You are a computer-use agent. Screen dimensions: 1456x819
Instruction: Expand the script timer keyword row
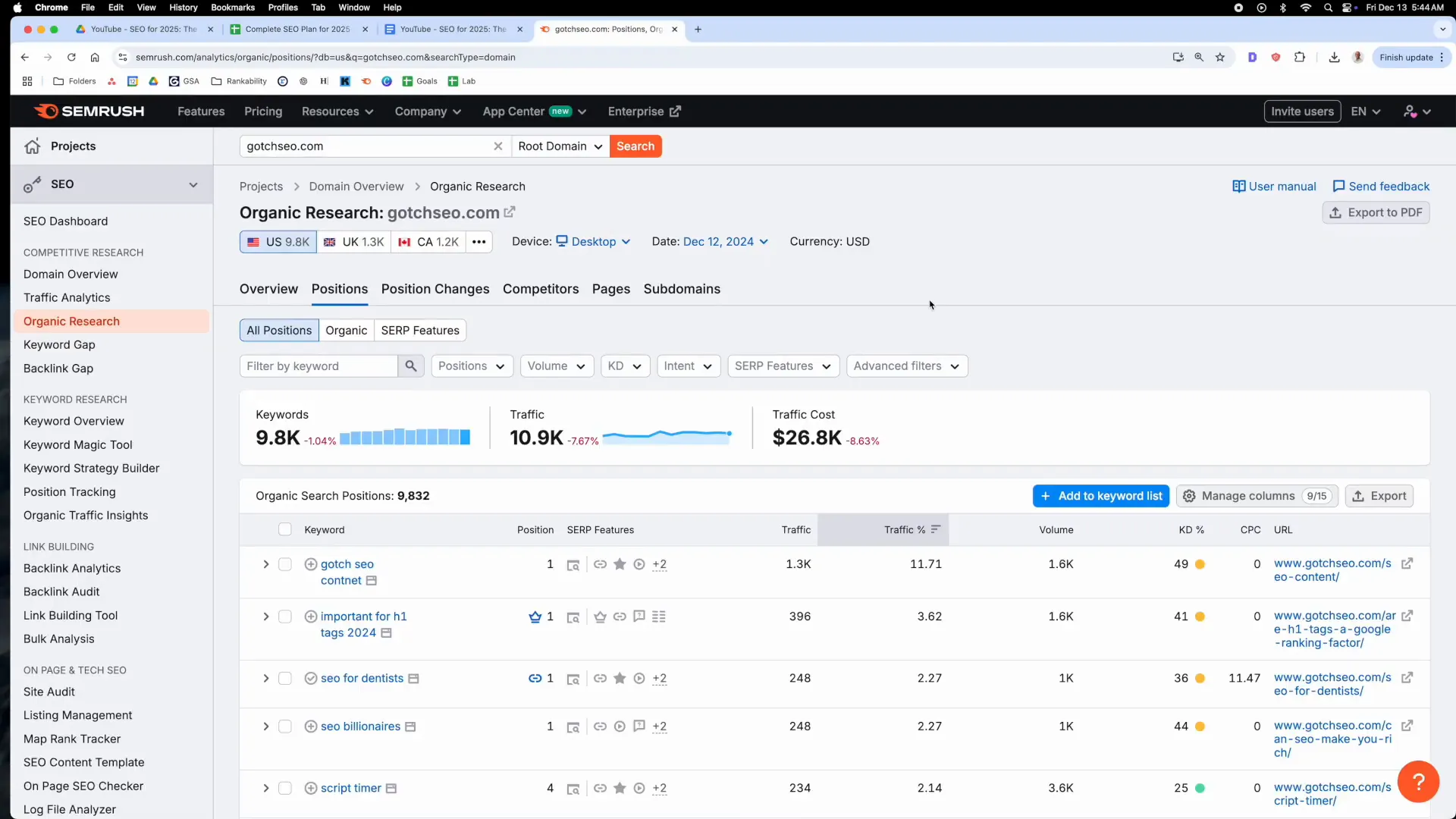click(266, 789)
